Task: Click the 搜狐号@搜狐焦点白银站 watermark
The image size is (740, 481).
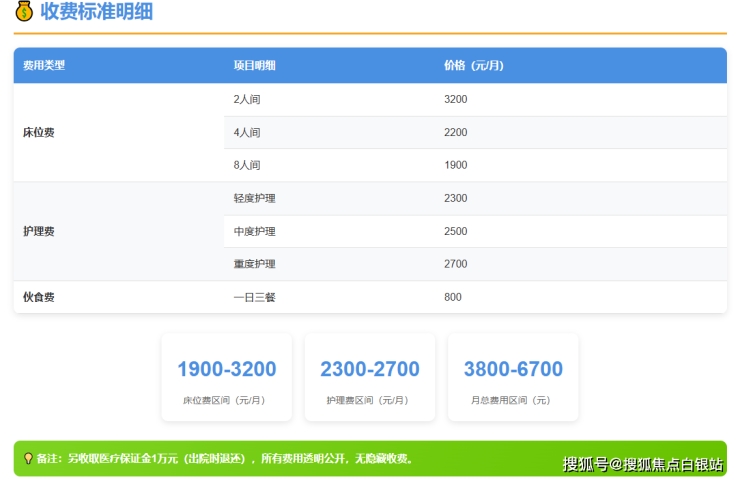Action: 642,464
